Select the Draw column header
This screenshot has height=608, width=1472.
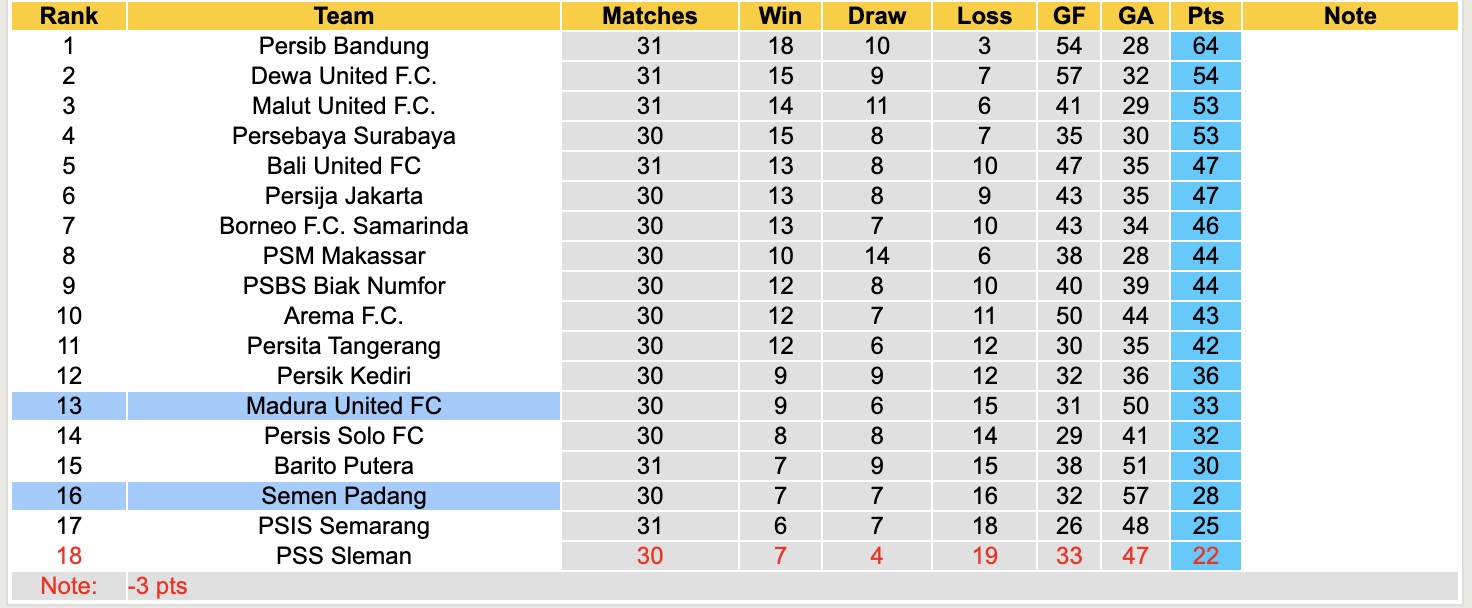[x=876, y=16]
